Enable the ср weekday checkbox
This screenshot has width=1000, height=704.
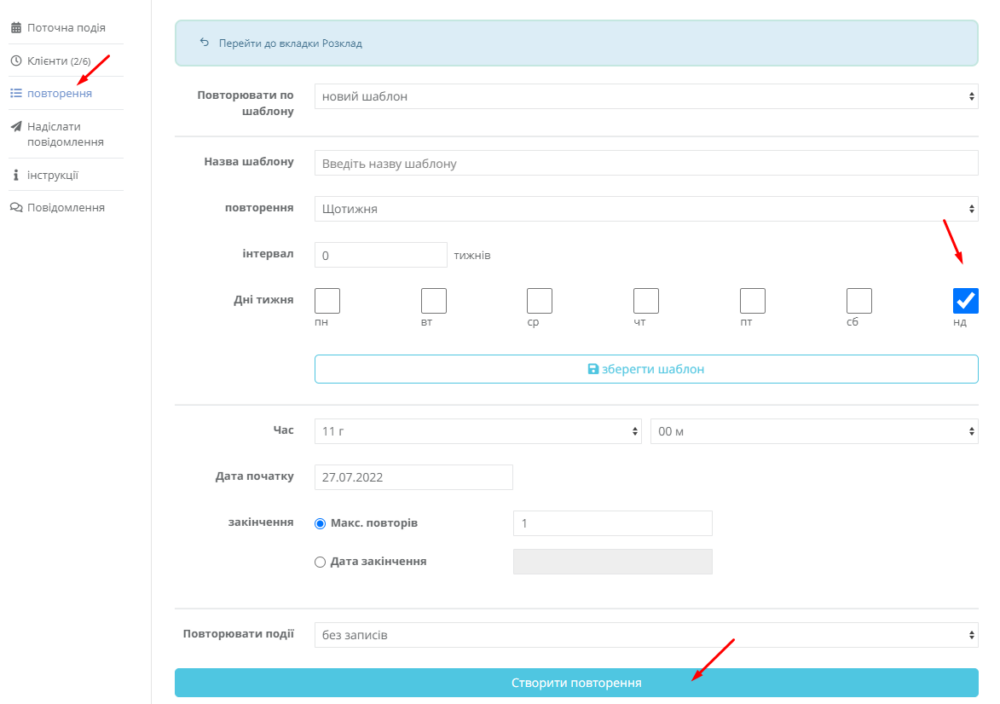540,300
